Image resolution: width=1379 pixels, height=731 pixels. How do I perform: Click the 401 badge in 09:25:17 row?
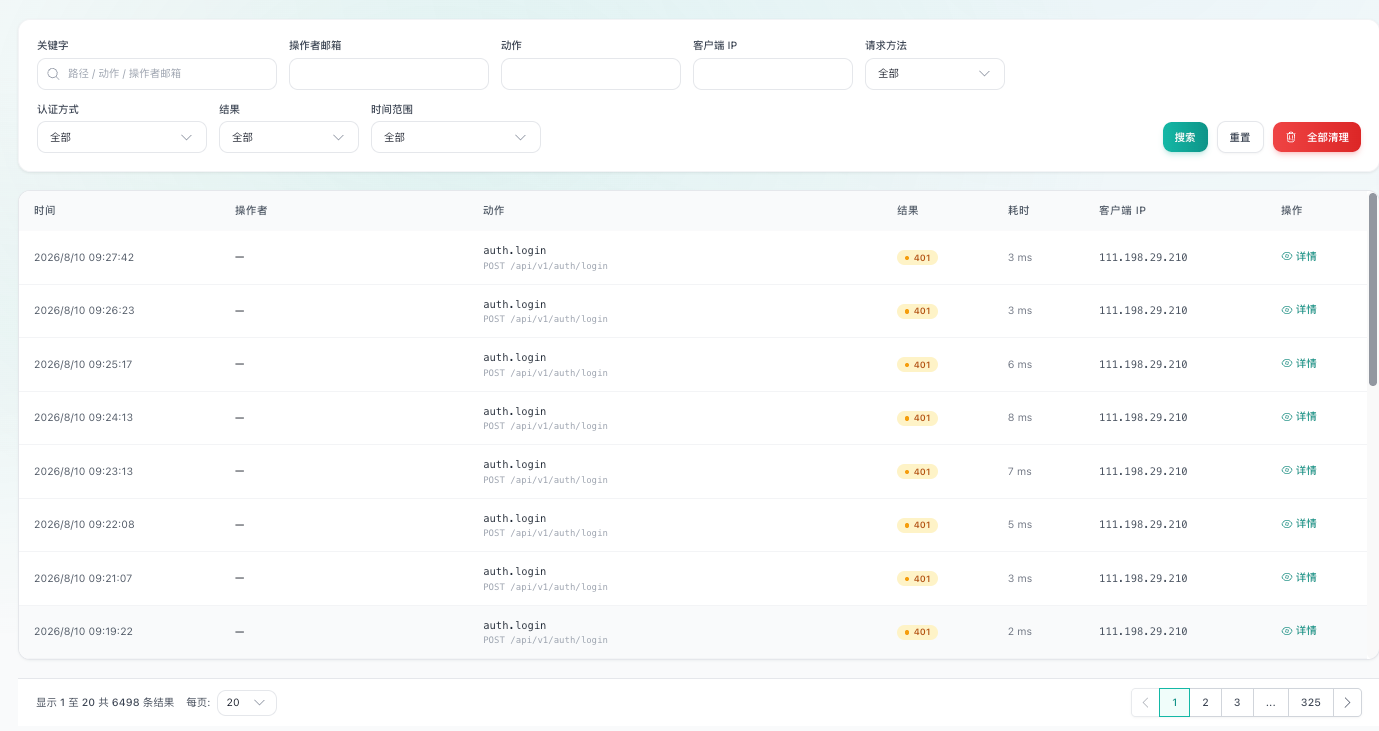917,365
